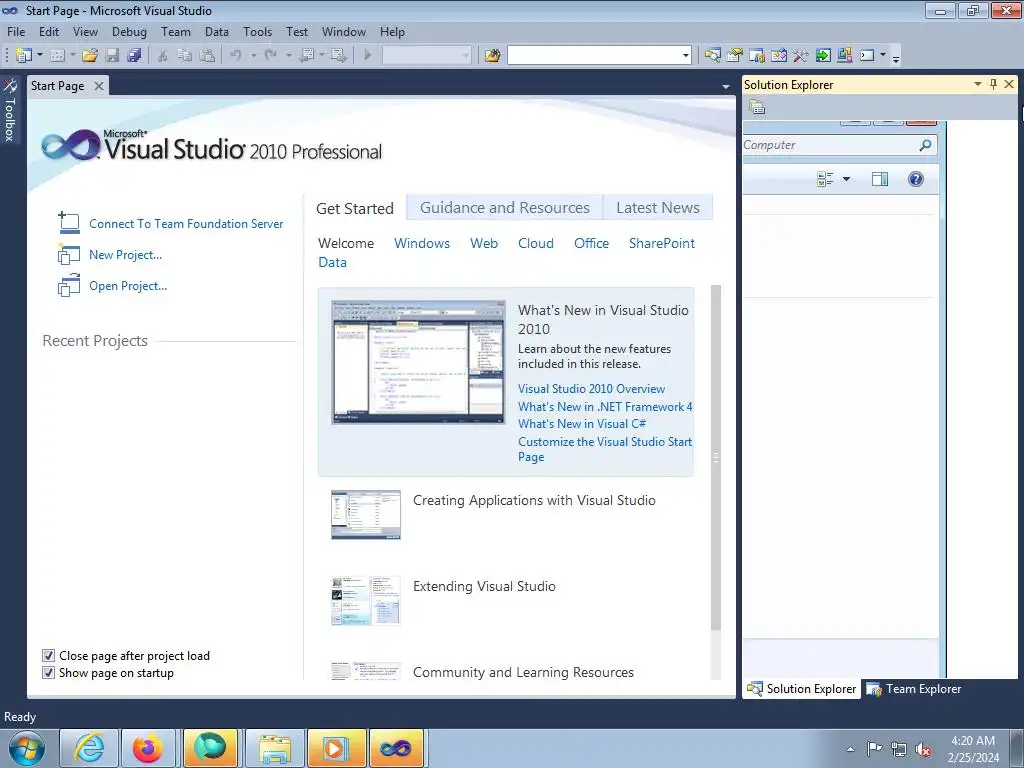
Task: Switch to Team Explorer bottom tab
Action: coord(913,689)
